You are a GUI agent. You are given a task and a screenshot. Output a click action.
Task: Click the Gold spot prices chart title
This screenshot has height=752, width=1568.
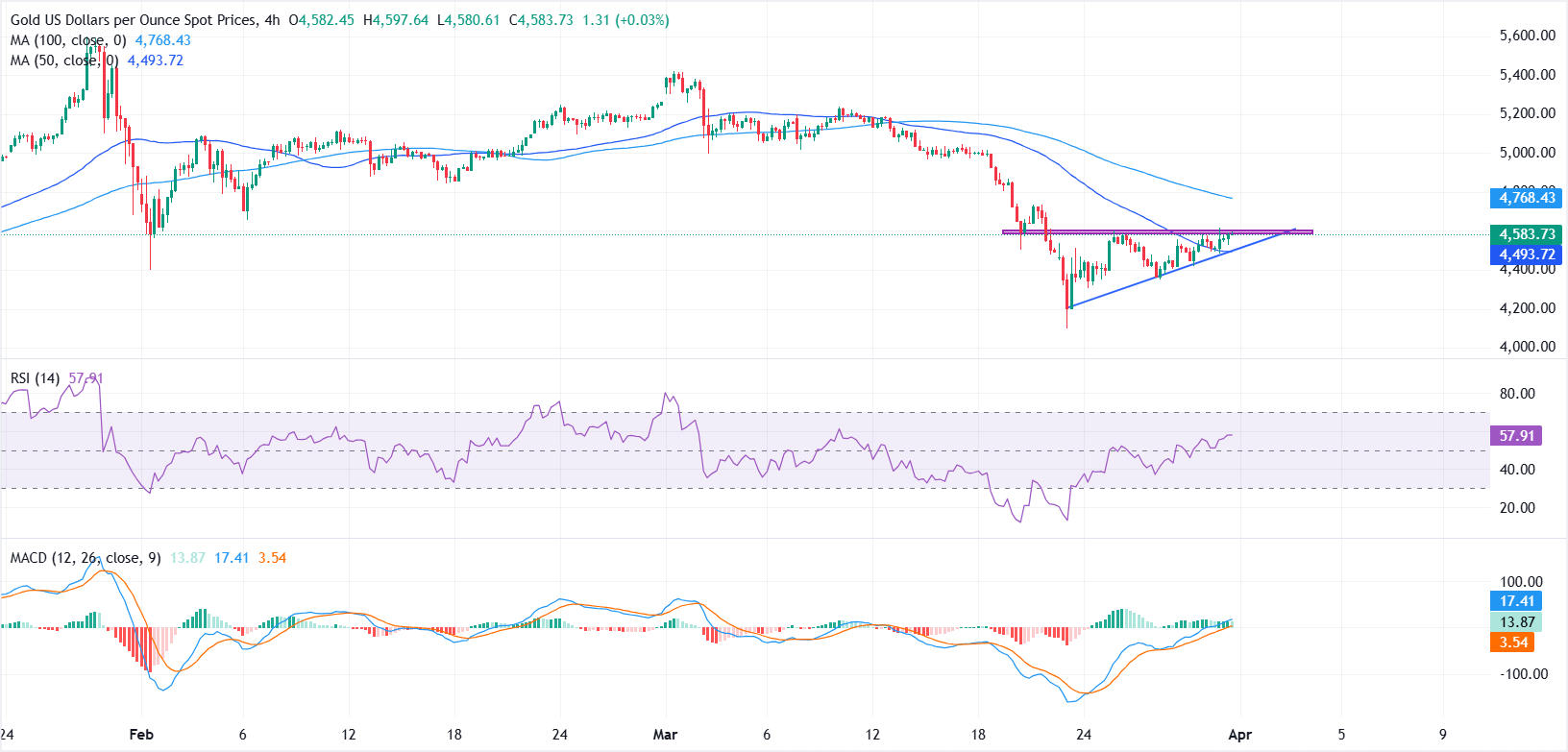[x=134, y=20]
